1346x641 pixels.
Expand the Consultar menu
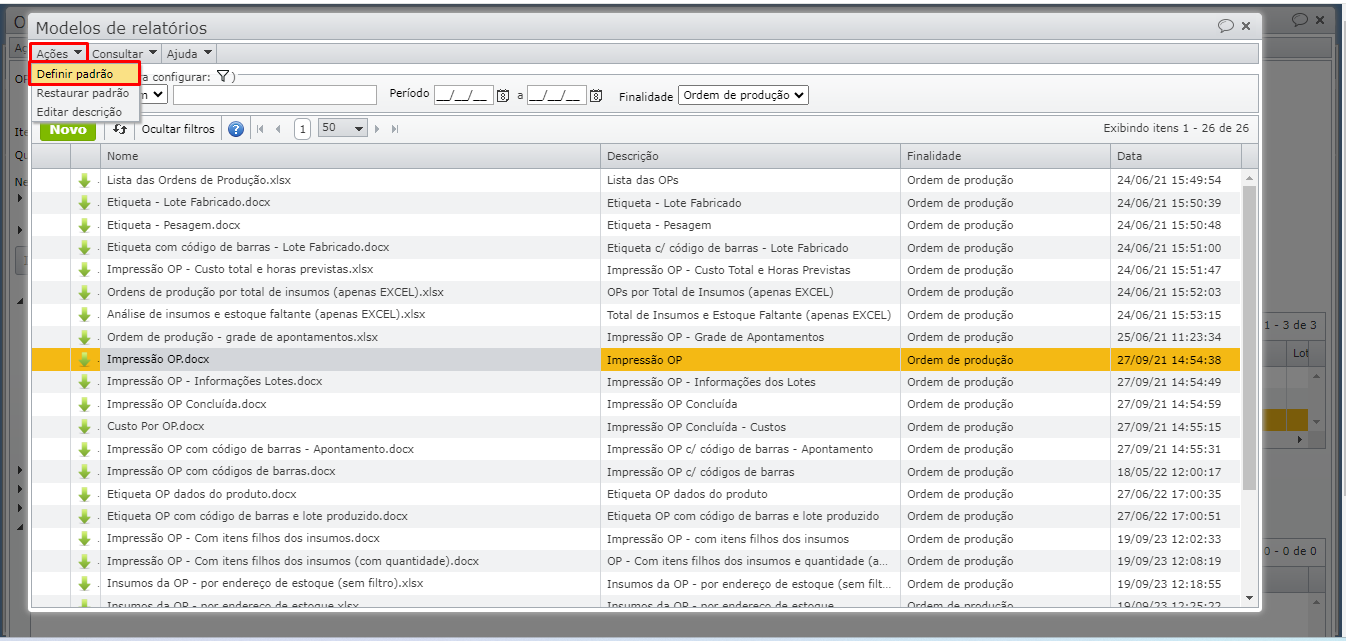pos(124,53)
